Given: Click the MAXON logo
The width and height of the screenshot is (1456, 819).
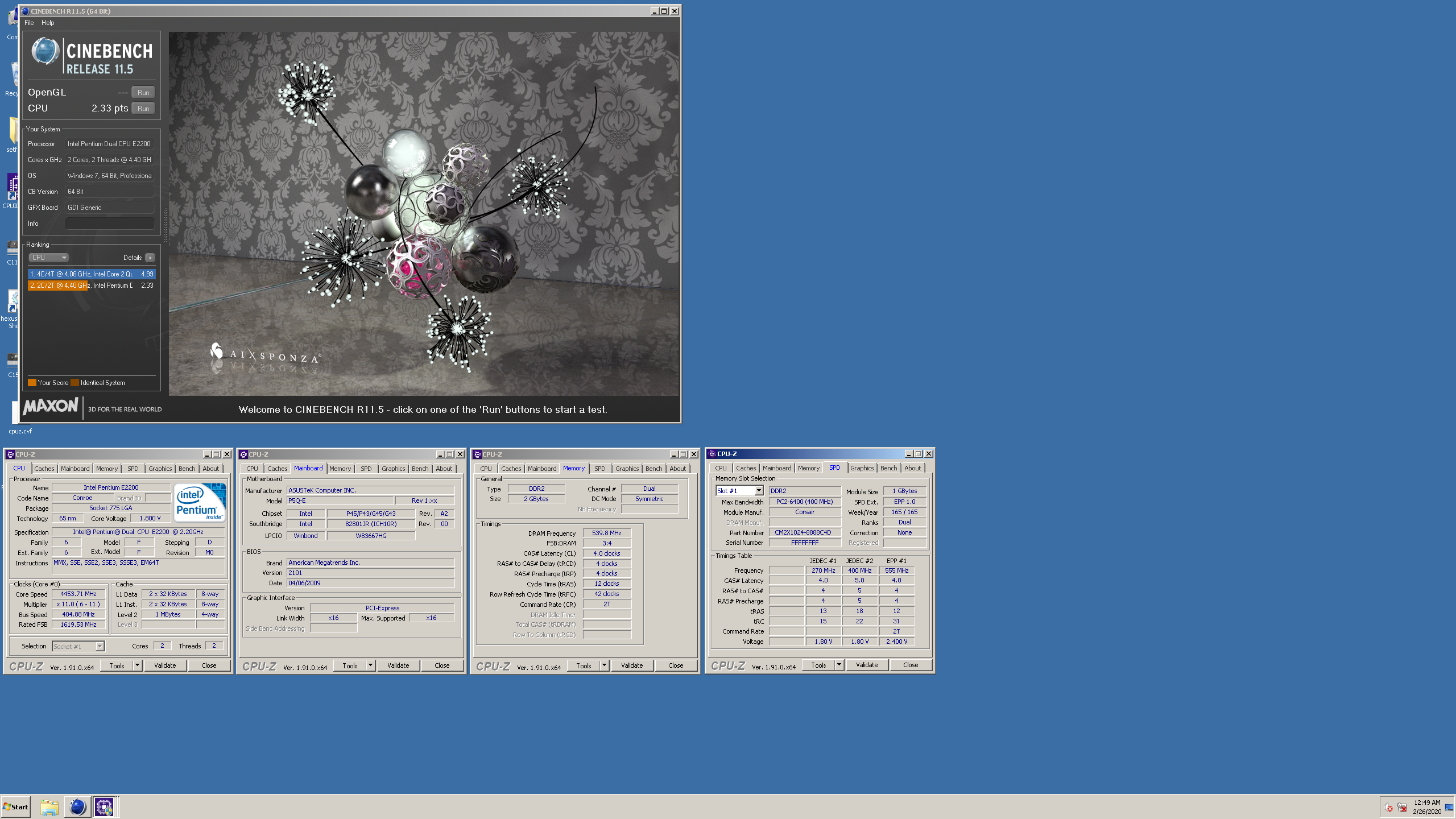Looking at the screenshot, I should pyautogui.click(x=51, y=406).
